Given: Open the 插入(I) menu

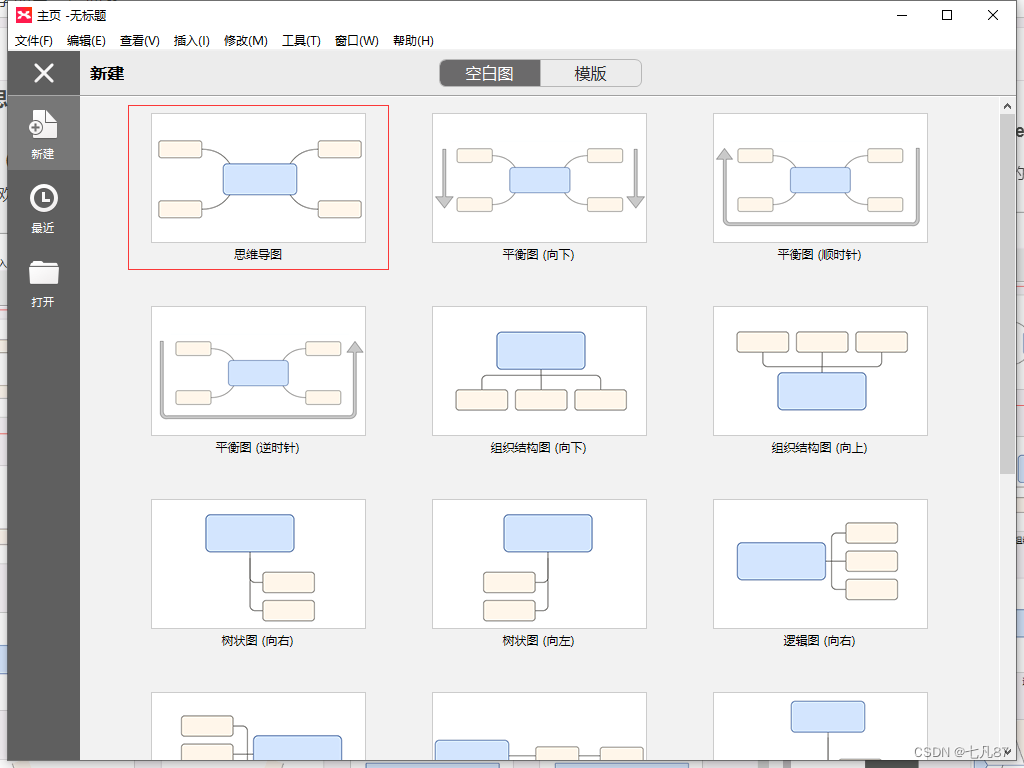Looking at the screenshot, I should coord(191,40).
